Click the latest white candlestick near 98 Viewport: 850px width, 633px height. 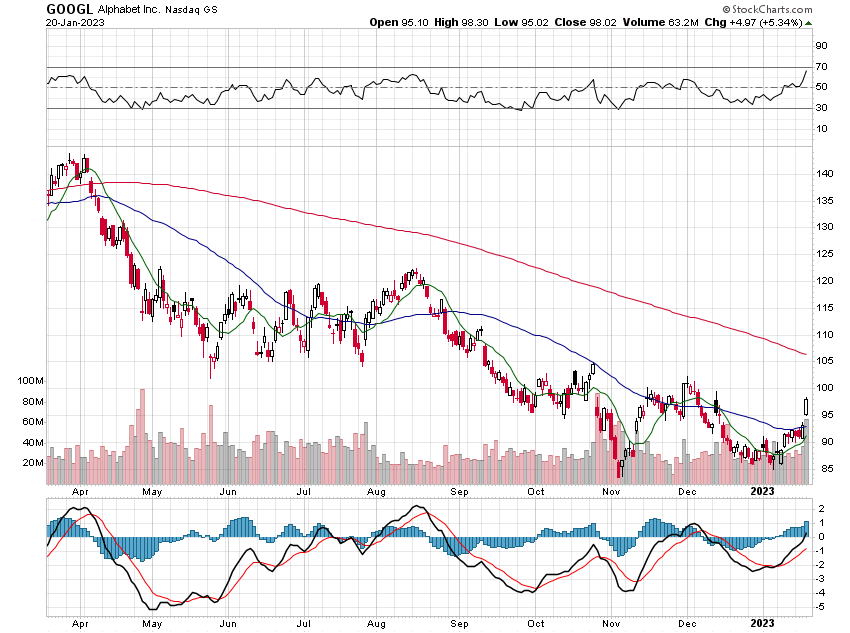tap(807, 406)
